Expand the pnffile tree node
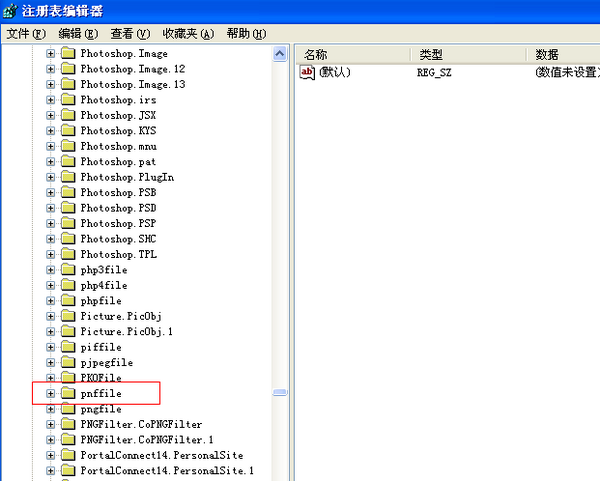Screen dimensions: 600x481 click(x=50, y=394)
